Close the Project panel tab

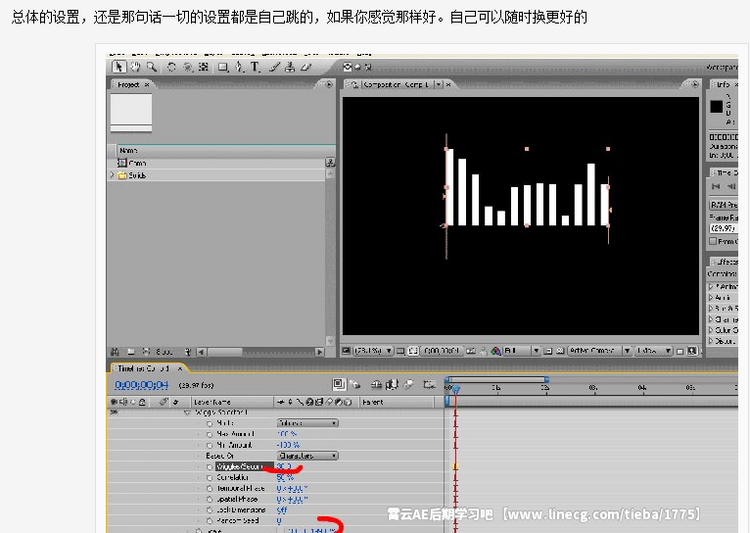coord(147,85)
